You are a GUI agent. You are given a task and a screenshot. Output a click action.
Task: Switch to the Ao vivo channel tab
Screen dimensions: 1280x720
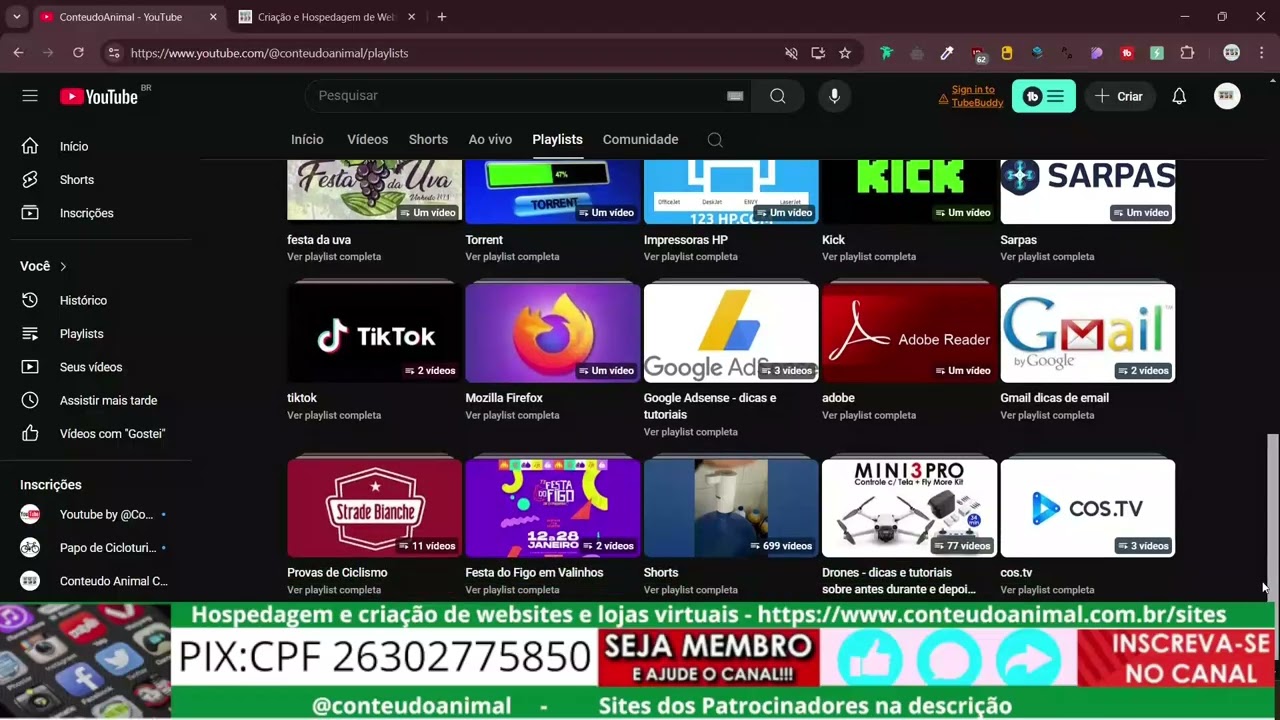(490, 140)
